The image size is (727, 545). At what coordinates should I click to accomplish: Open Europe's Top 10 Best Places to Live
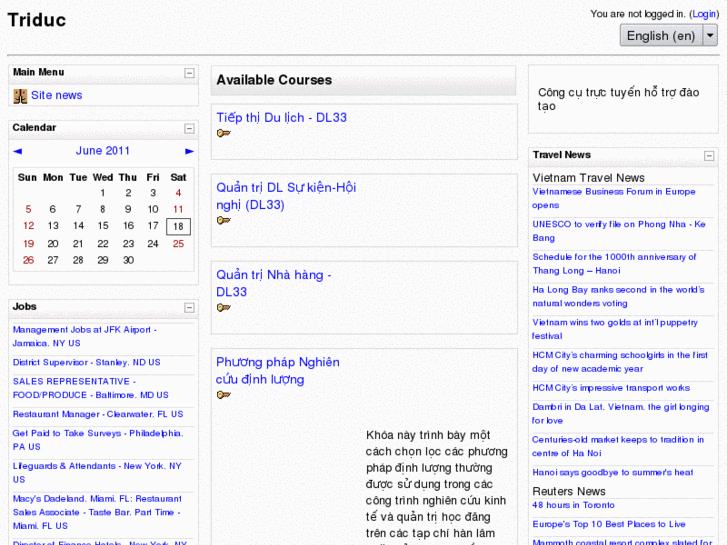tap(608, 524)
